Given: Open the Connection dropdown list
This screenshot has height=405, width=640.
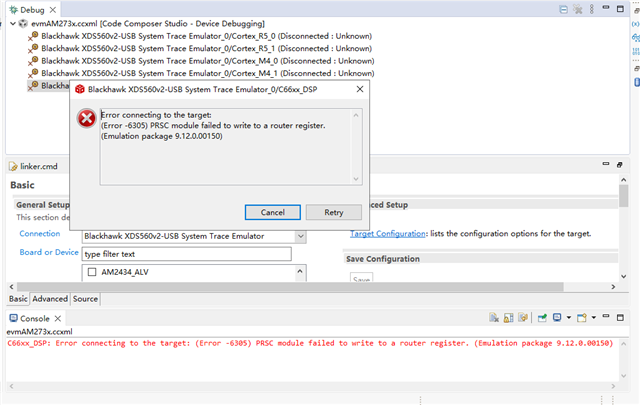Looking at the screenshot, I should pyautogui.click(x=300, y=236).
